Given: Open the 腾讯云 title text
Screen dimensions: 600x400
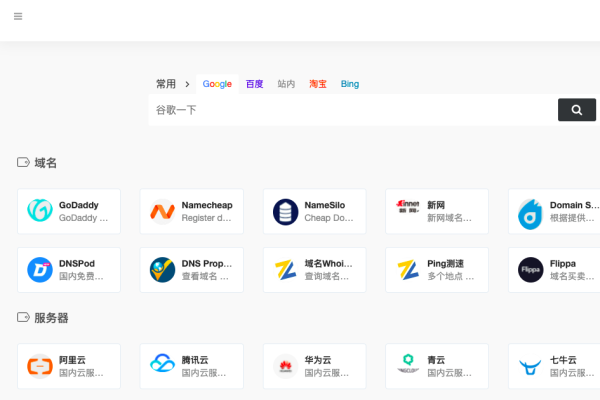Looking at the screenshot, I should point(195,360).
